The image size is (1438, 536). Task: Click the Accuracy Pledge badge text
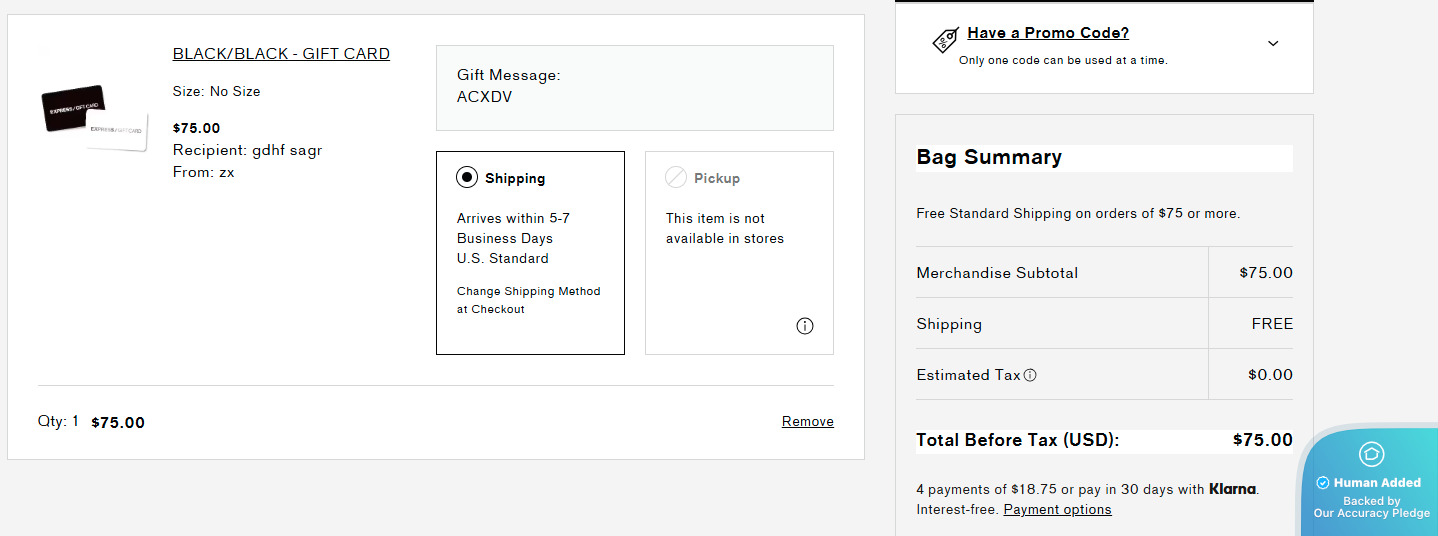(x=1371, y=507)
